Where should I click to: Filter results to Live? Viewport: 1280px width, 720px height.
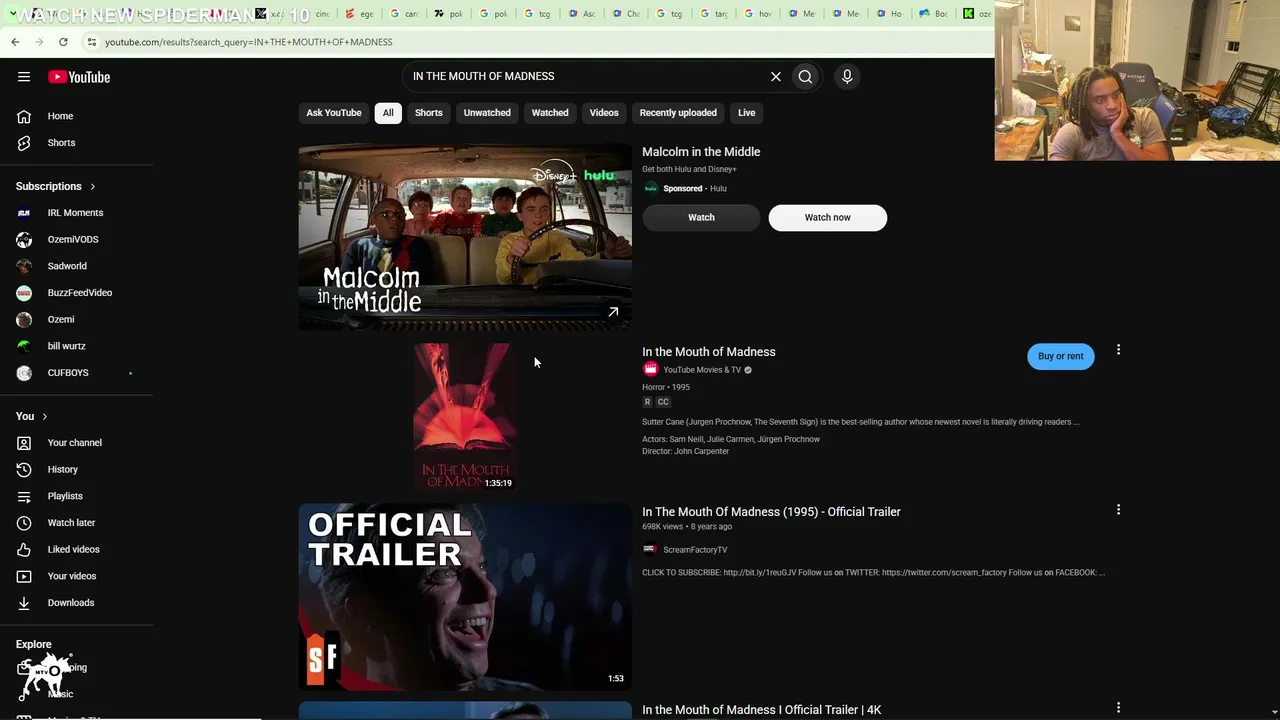pos(747,113)
